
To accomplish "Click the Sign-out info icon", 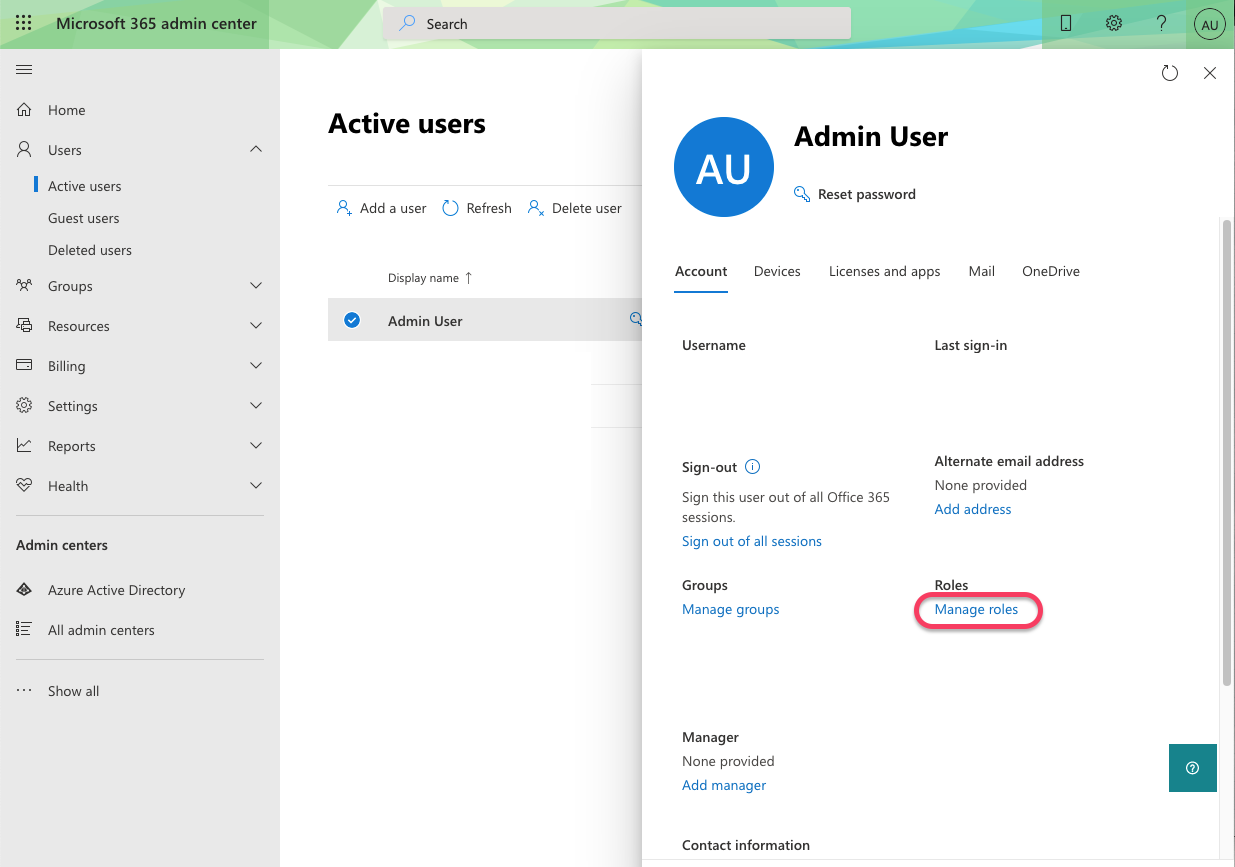I will pos(753,467).
